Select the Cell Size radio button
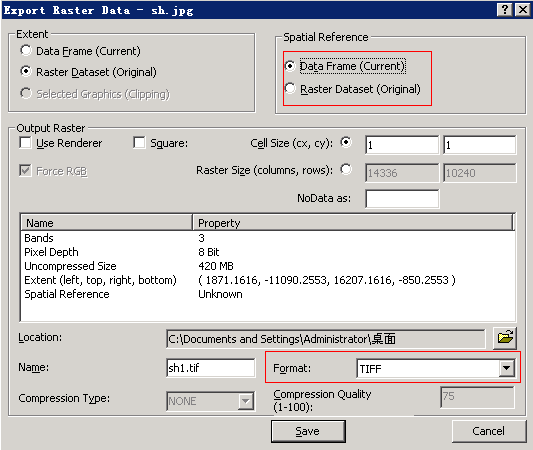533x450 pixels. tap(346, 142)
